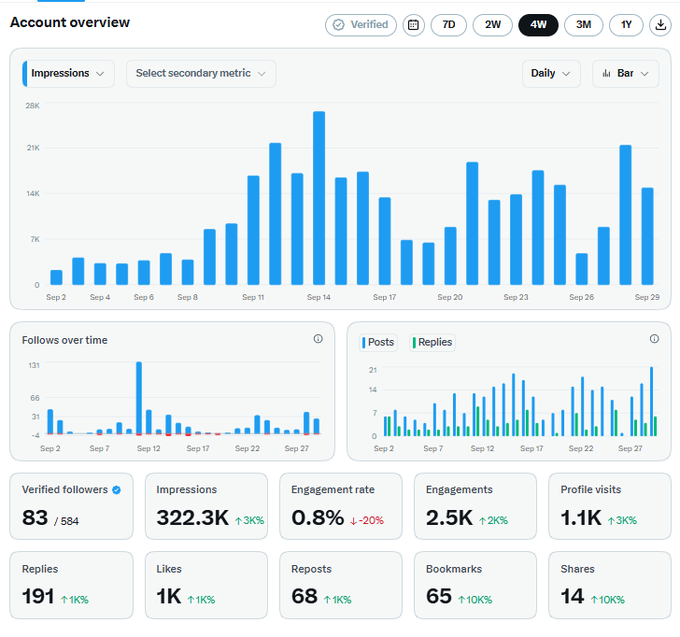680x637 pixels.
Task: Click the Engagement rate 0.8% card
Action: (341, 506)
